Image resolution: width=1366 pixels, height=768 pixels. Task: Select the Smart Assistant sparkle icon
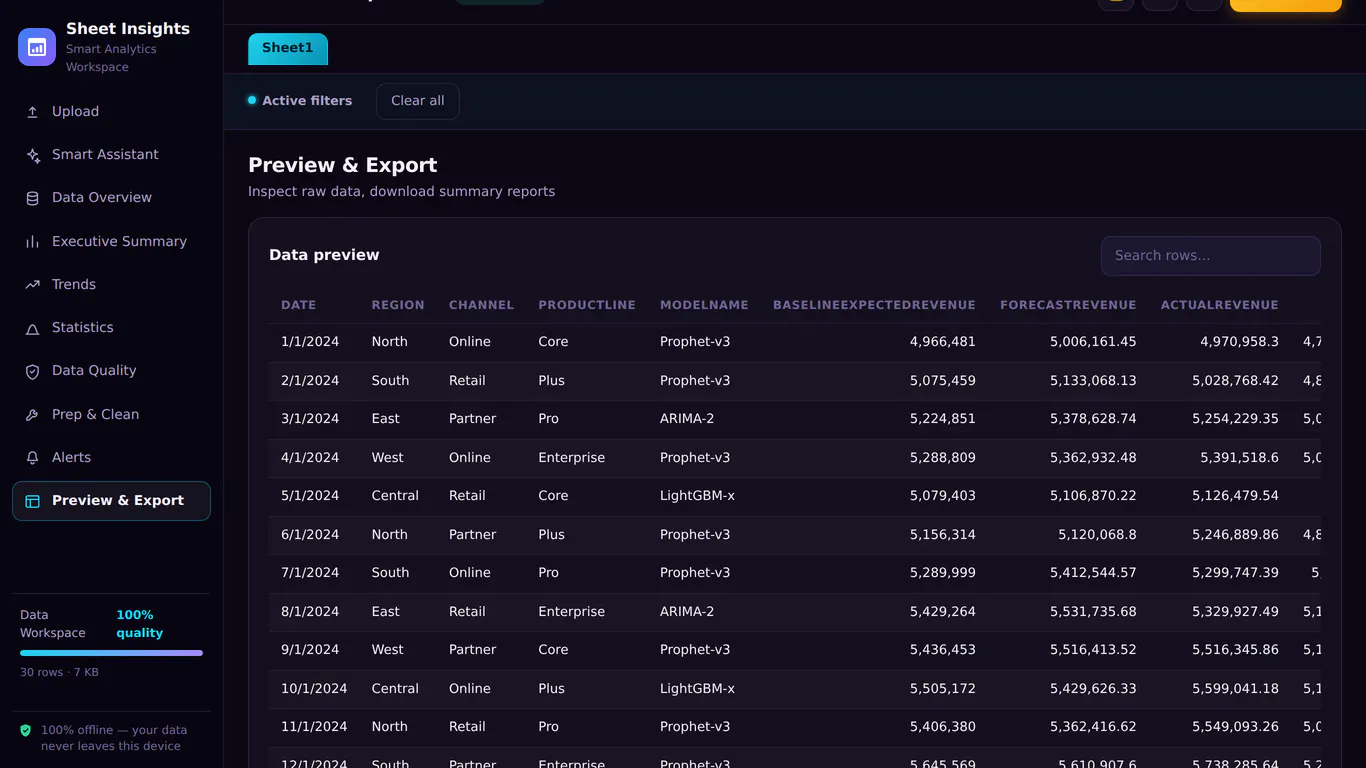click(x=32, y=155)
